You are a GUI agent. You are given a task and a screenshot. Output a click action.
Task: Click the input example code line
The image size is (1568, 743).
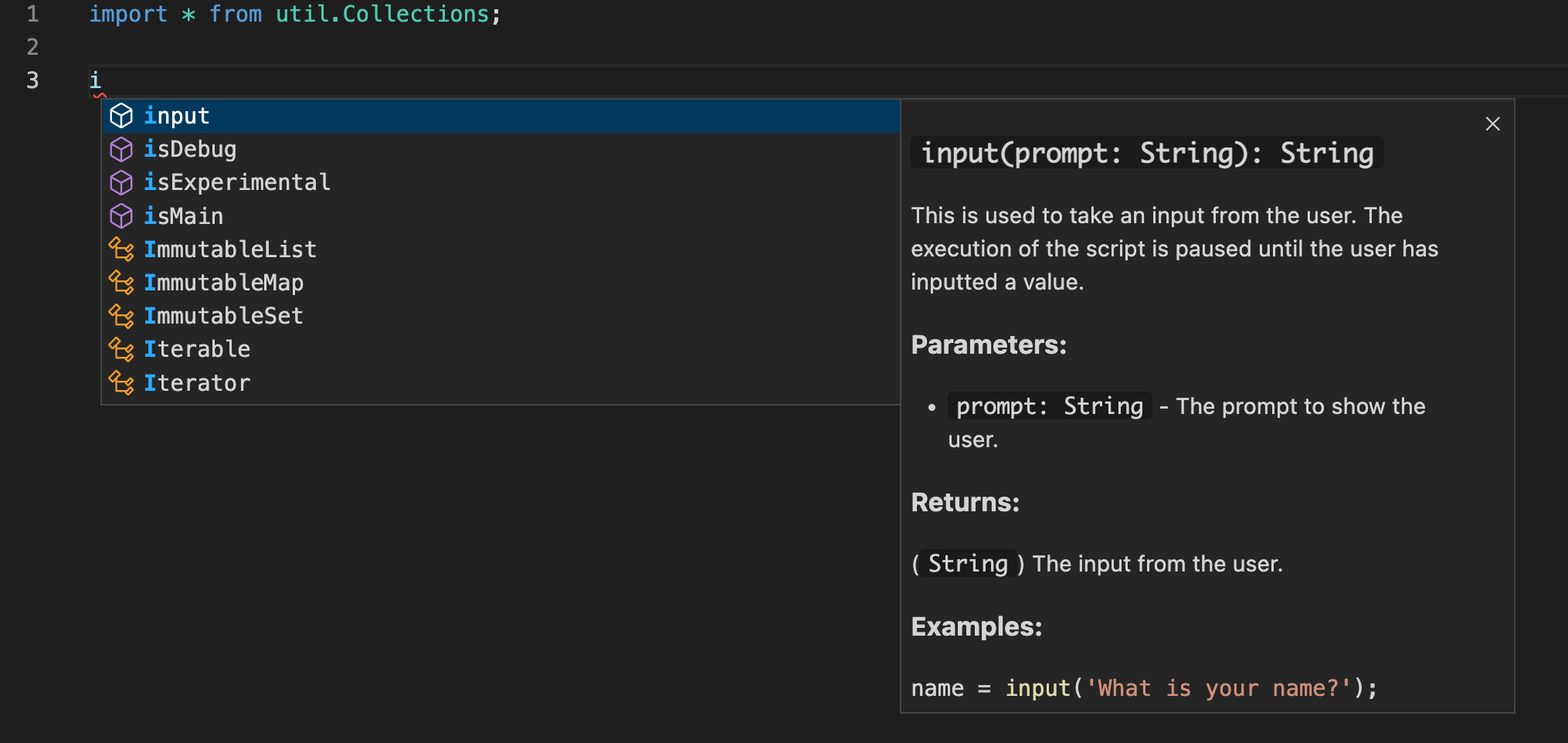pos(1143,688)
